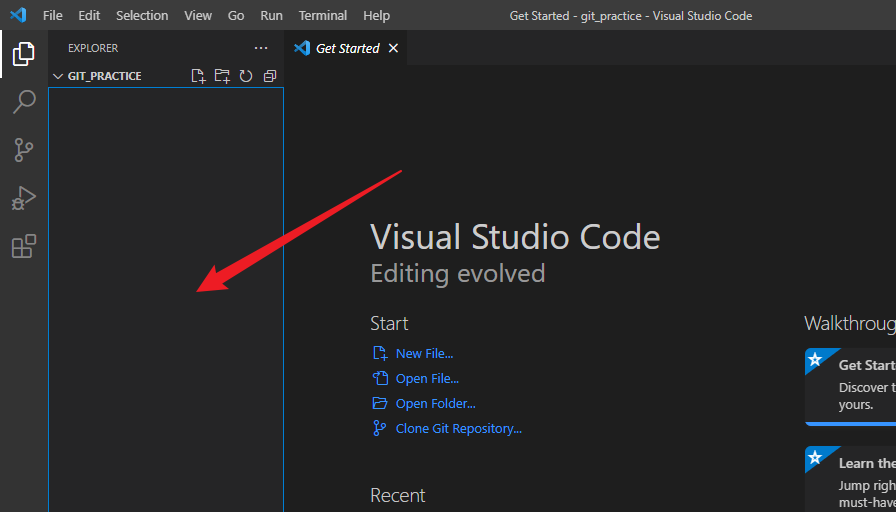Open the Run and Debug view
This screenshot has width=896, height=512.
pyautogui.click(x=24, y=198)
